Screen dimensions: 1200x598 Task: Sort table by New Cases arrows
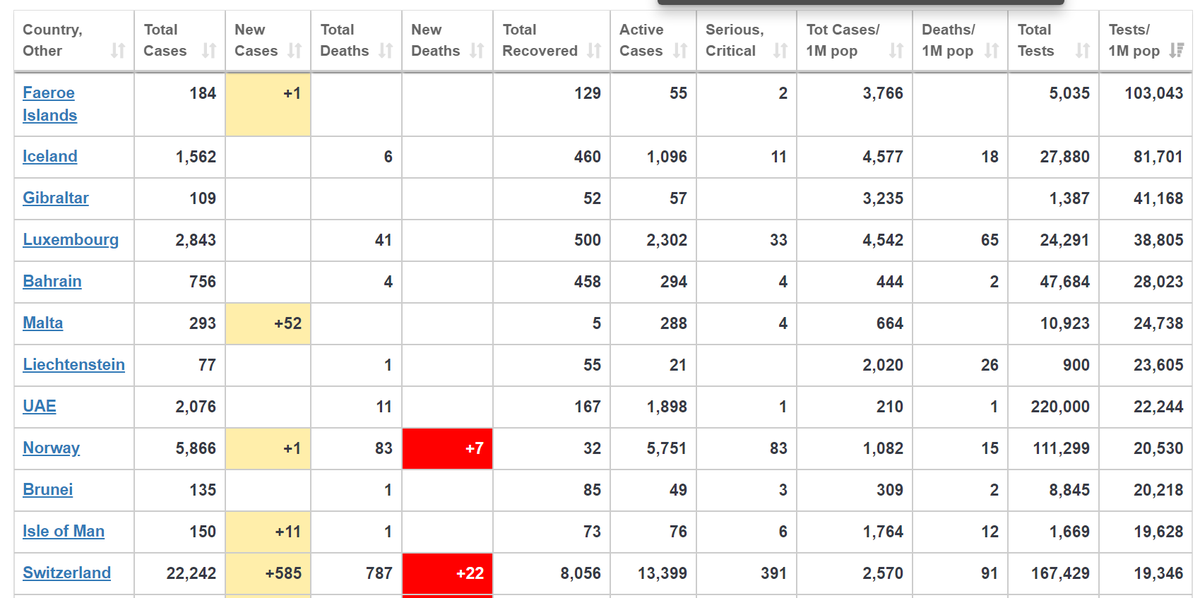[x=295, y=51]
